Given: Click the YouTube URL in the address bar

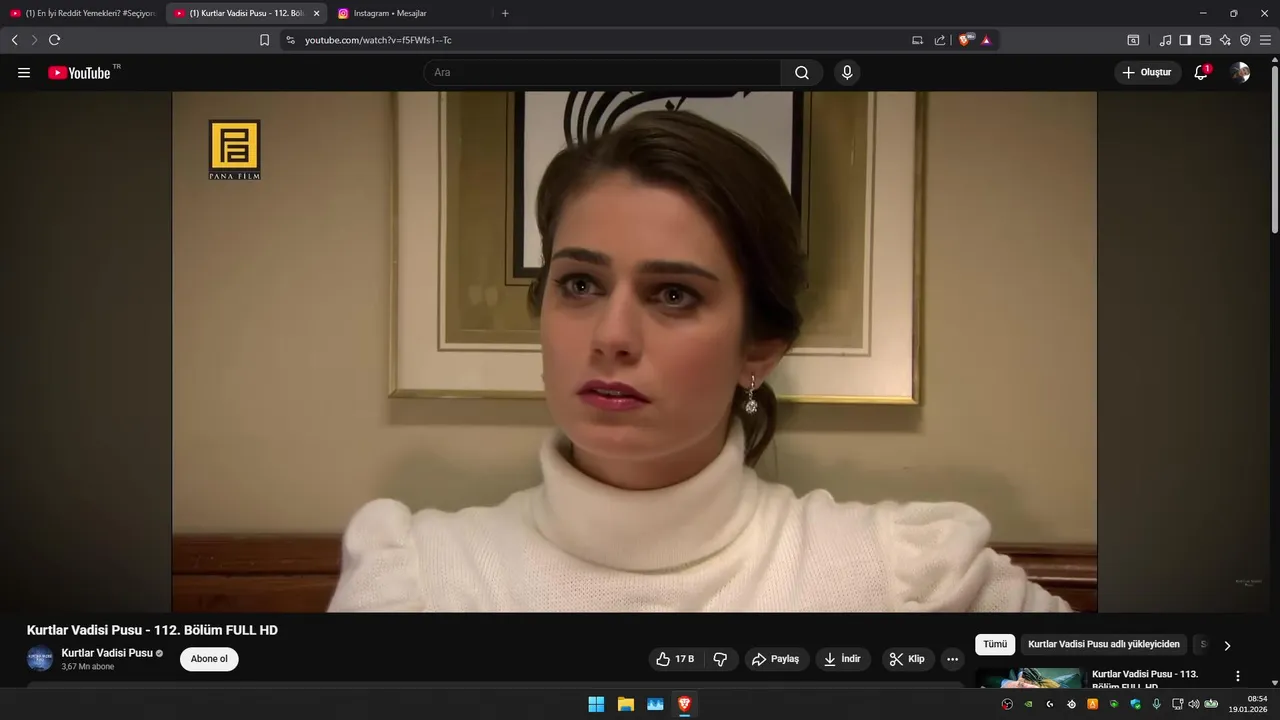Looking at the screenshot, I should pyautogui.click(x=378, y=40).
